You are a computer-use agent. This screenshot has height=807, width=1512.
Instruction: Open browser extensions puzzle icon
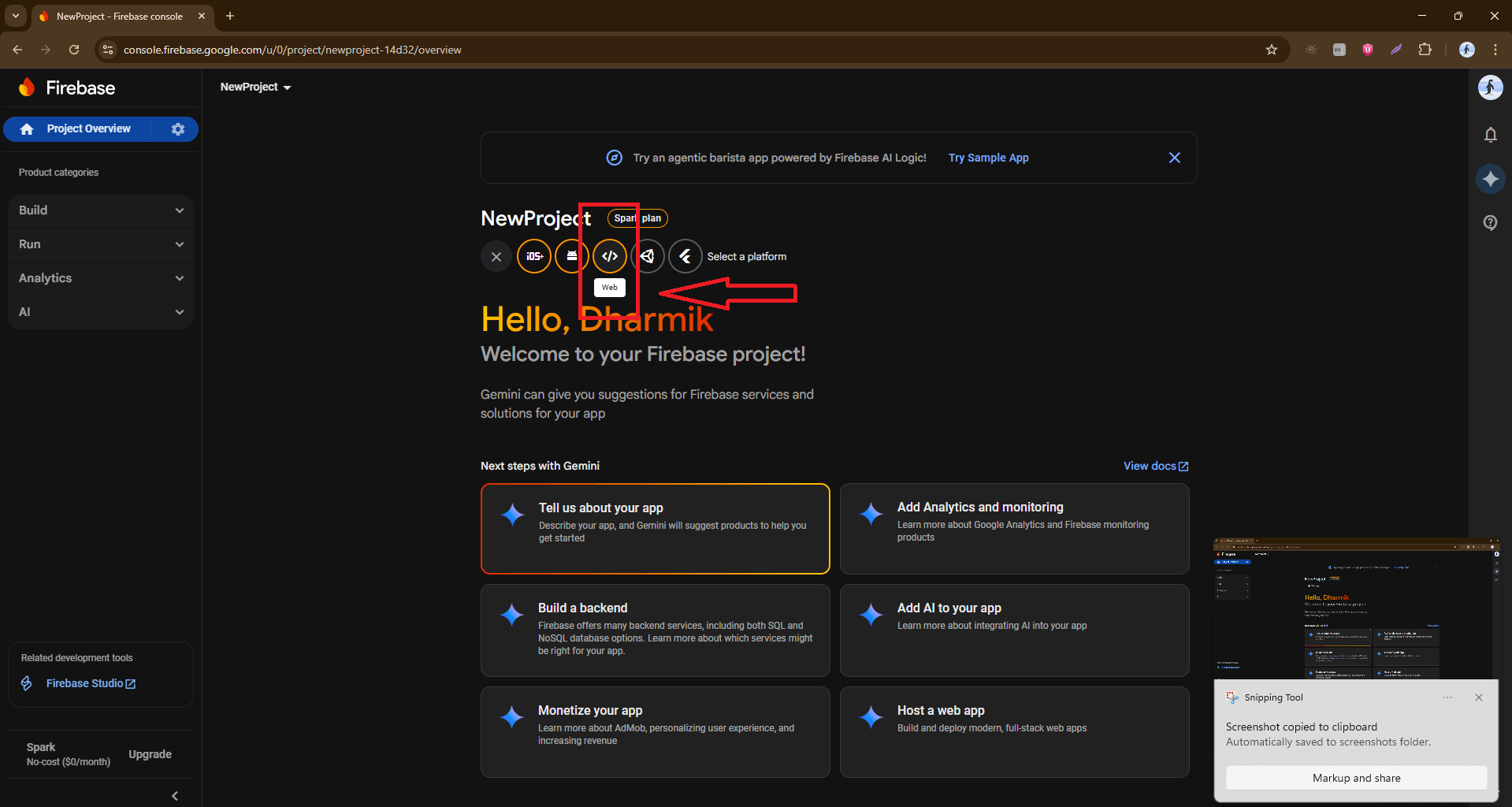pos(1425,50)
